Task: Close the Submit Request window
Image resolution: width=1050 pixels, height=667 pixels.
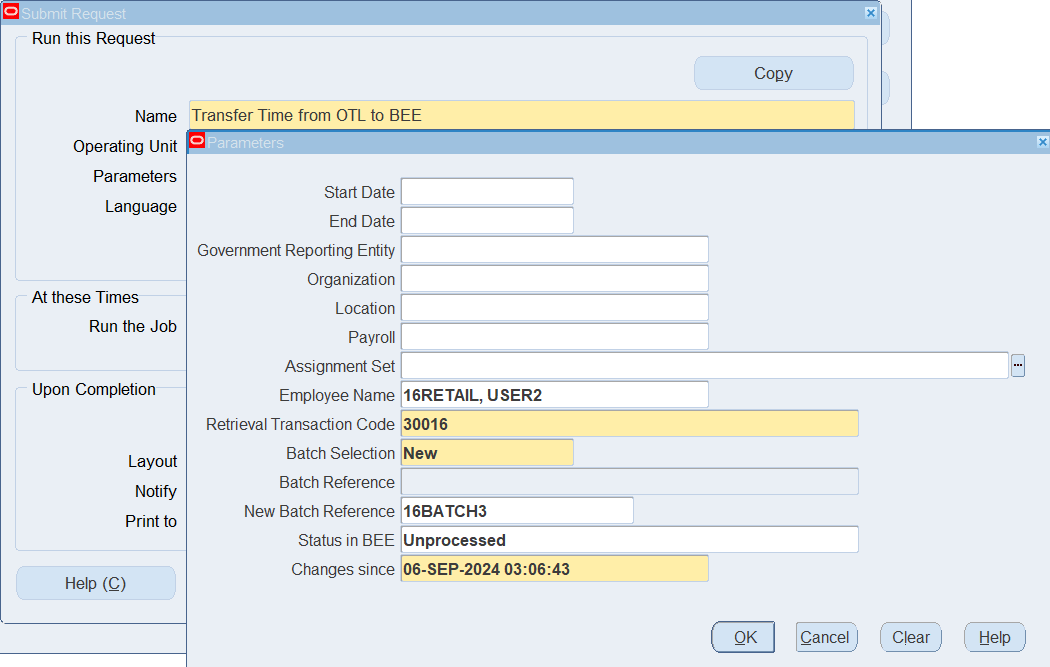Action: tap(870, 13)
